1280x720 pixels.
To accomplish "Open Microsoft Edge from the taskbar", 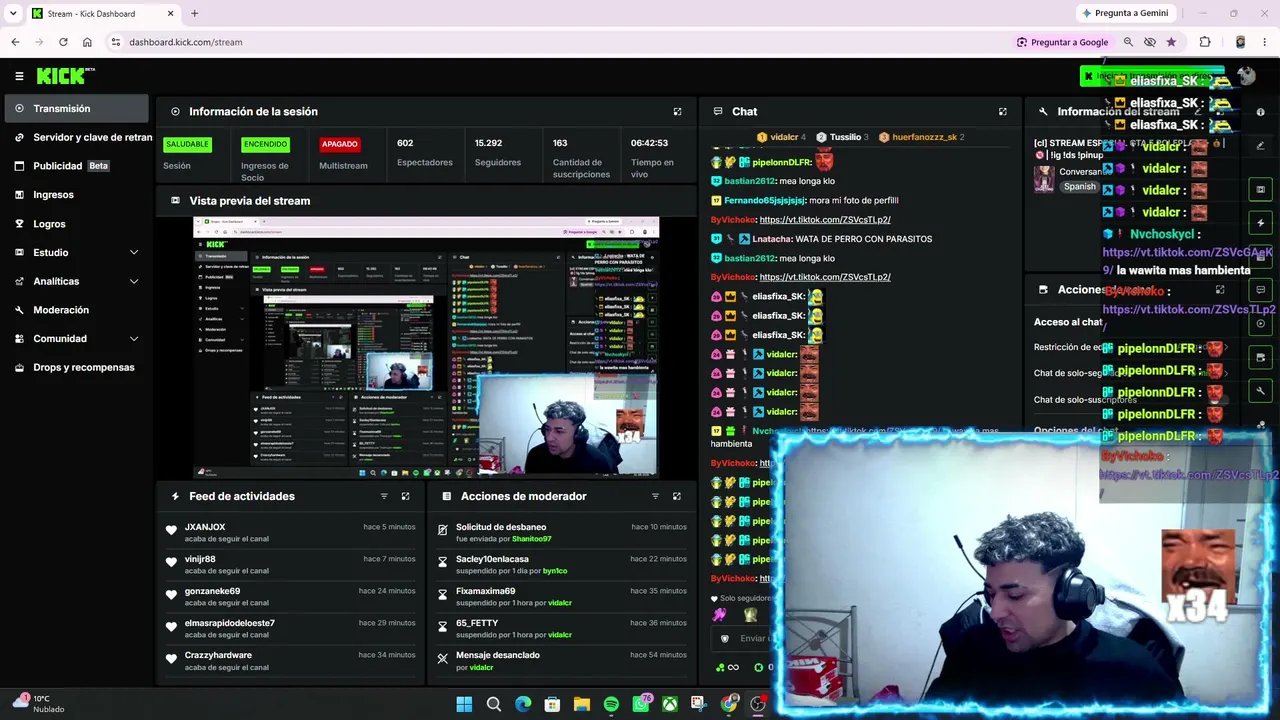I will (x=523, y=705).
